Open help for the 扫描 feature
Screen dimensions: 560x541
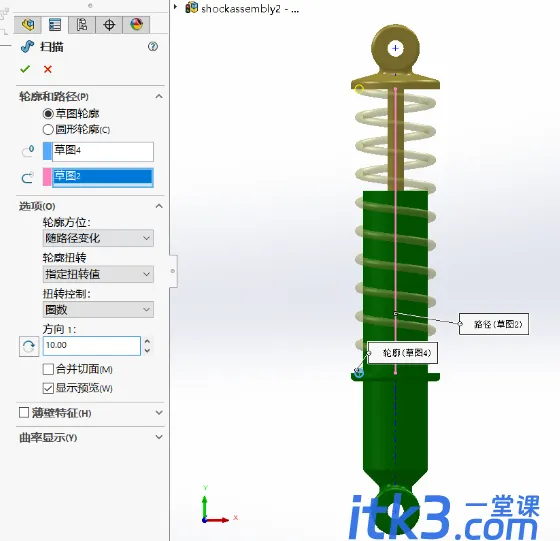153,46
